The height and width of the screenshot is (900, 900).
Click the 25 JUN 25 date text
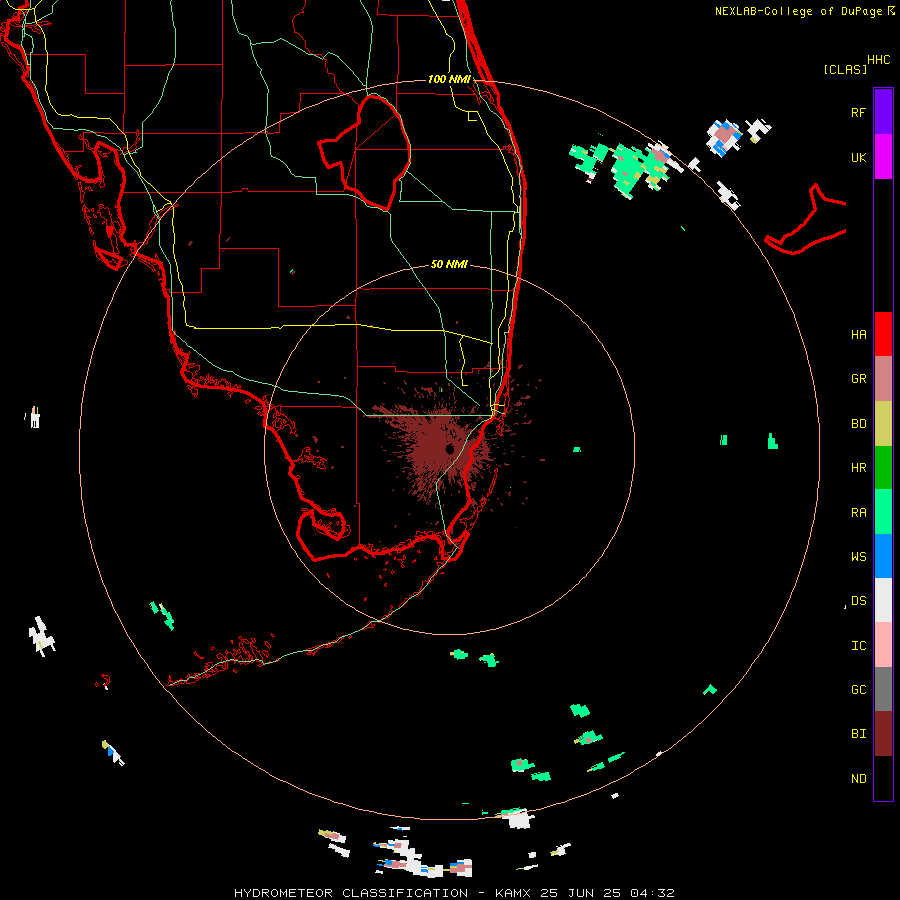pyautogui.click(x=583, y=893)
